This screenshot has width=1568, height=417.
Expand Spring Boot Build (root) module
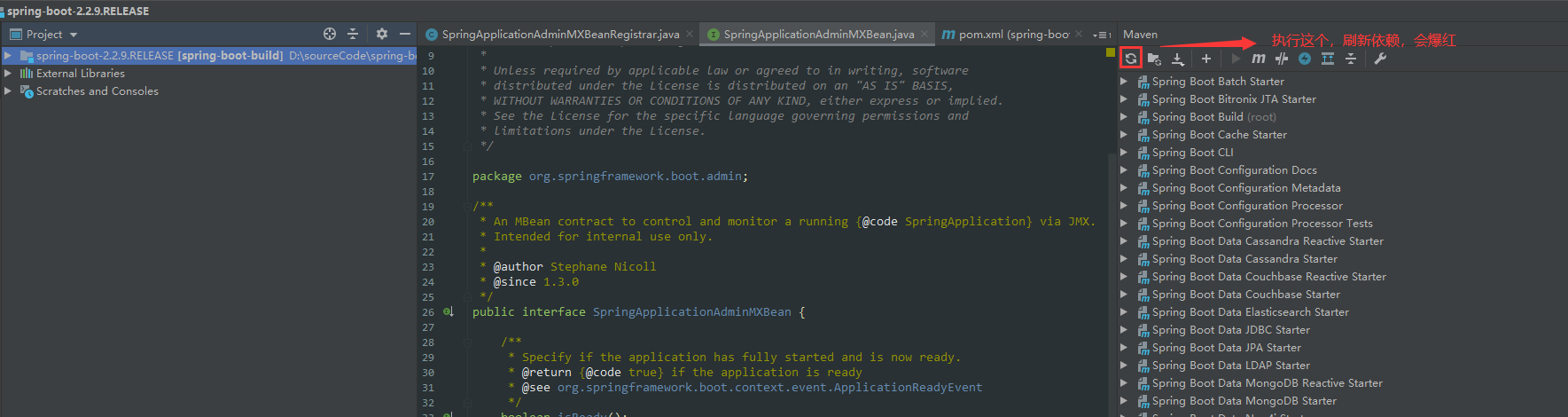(x=1124, y=117)
